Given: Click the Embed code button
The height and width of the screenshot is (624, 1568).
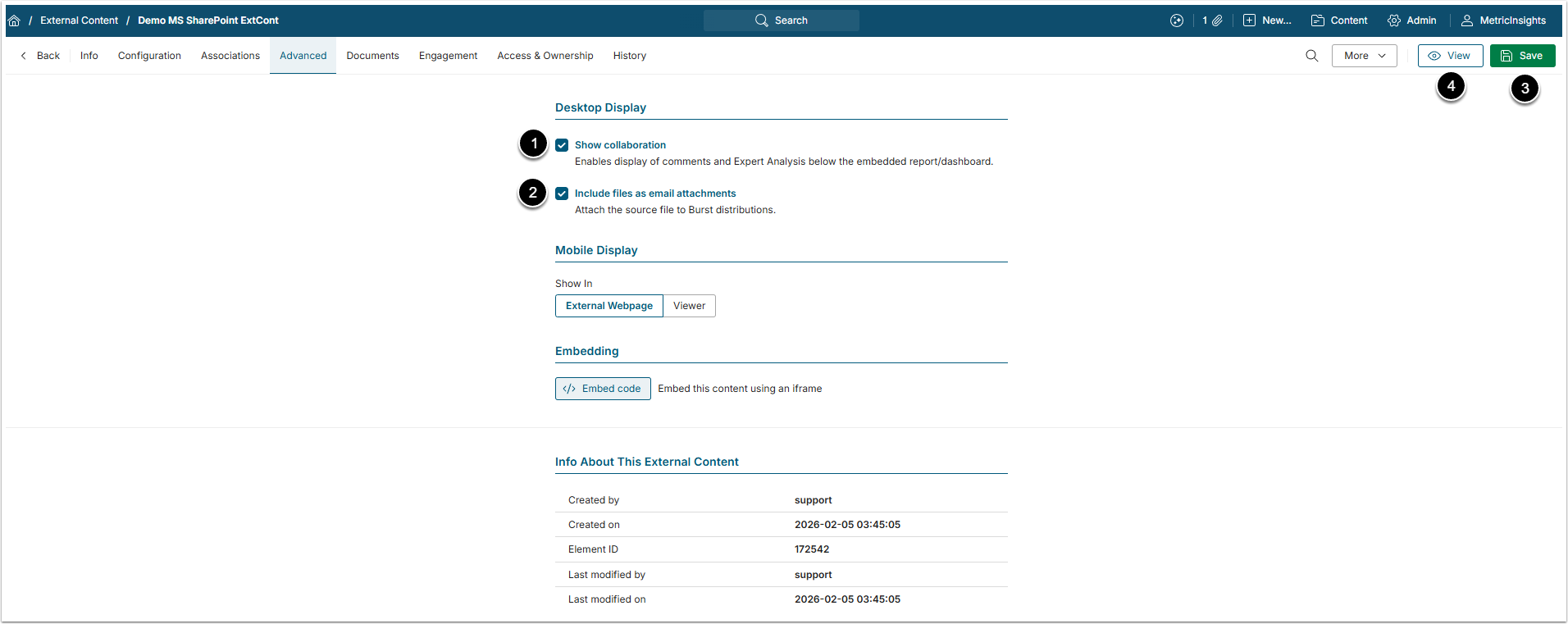Looking at the screenshot, I should tap(603, 389).
